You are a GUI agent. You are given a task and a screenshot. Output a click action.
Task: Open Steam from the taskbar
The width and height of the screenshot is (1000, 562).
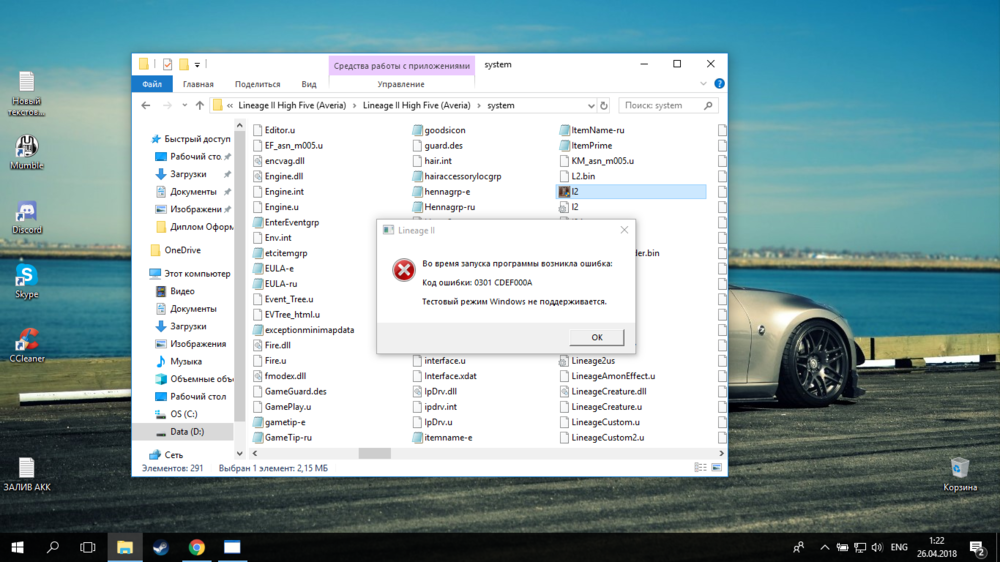pyautogui.click(x=160, y=547)
